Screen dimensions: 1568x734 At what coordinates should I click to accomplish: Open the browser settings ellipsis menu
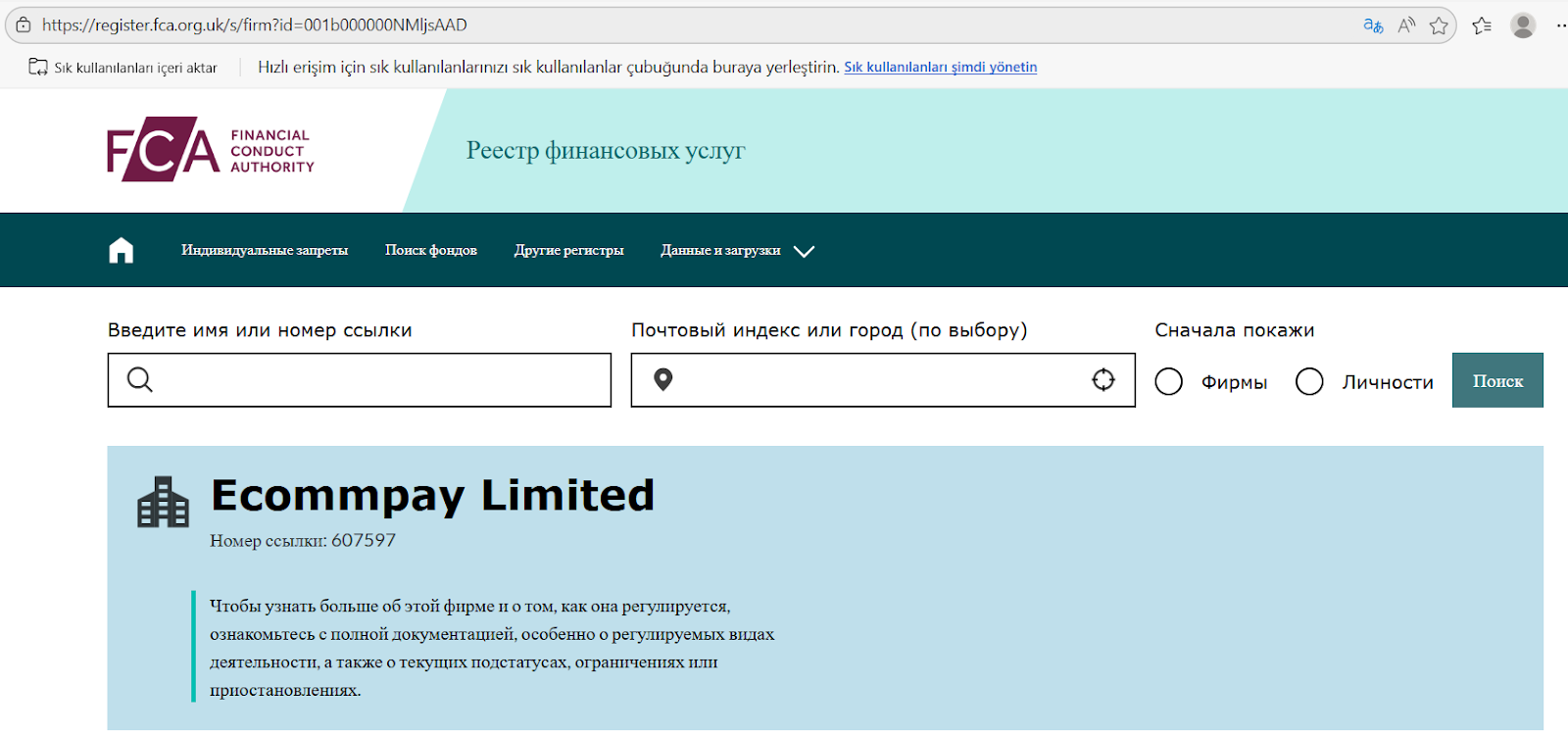pyautogui.click(x=1561, y=25)
